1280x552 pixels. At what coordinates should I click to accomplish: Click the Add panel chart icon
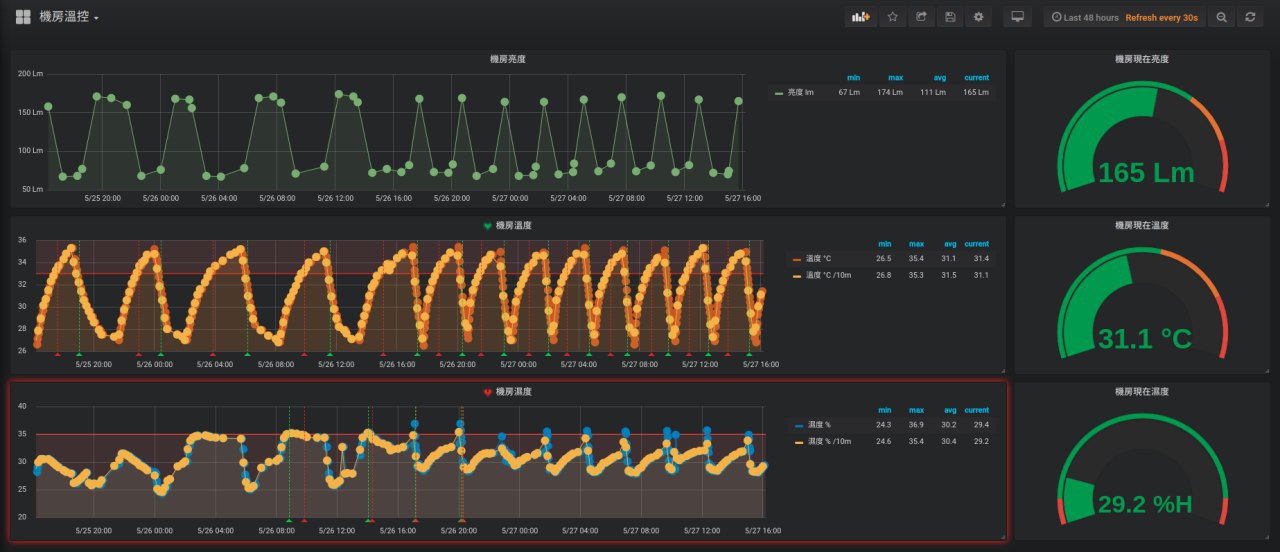860,17
